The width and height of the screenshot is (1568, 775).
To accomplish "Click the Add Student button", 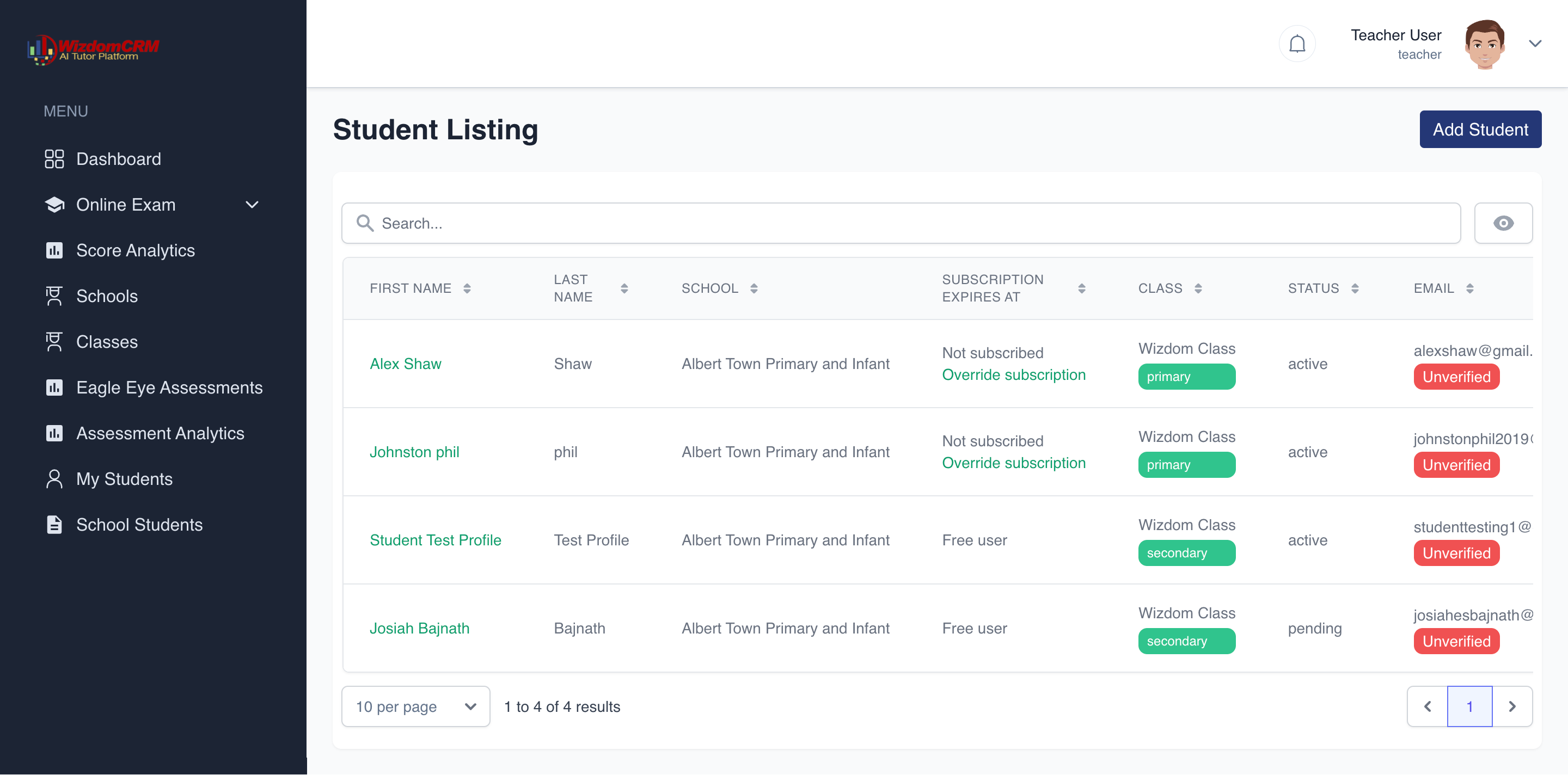I will 1480,130.
